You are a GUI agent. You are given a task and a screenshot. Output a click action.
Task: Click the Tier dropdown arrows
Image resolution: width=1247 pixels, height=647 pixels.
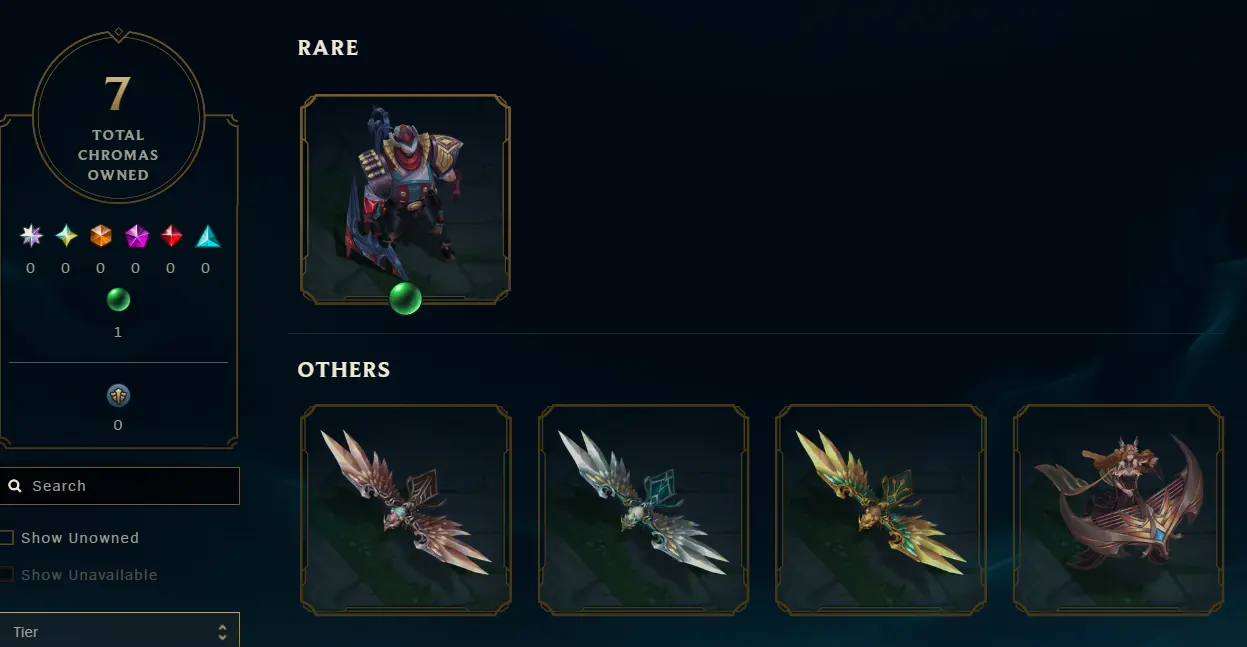[x=222, y=632]
